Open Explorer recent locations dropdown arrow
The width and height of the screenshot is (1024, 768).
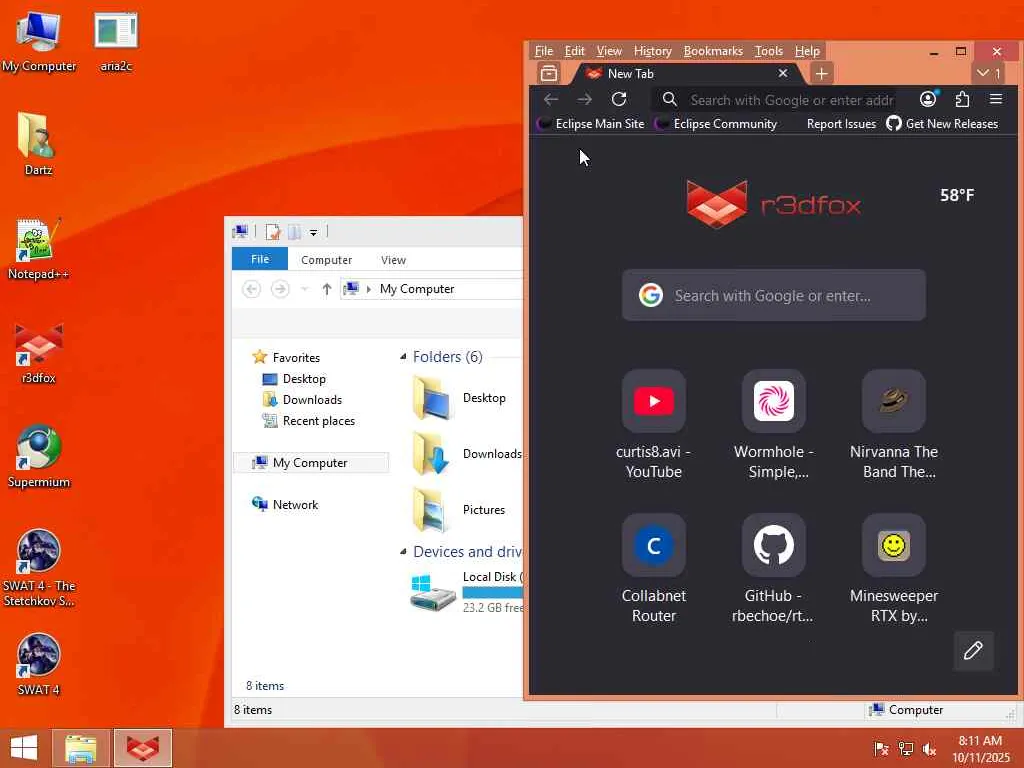pyautogui.click(x=304, y=289)
